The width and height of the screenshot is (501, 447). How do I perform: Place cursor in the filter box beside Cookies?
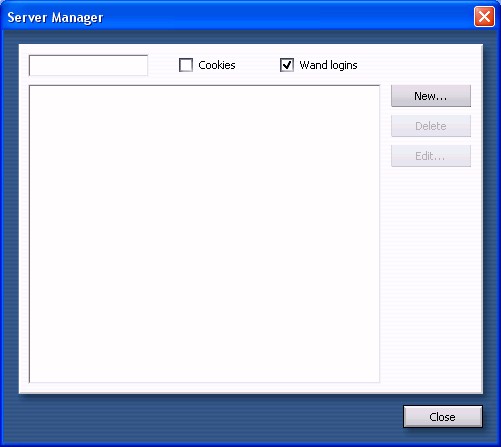(88, 65)
